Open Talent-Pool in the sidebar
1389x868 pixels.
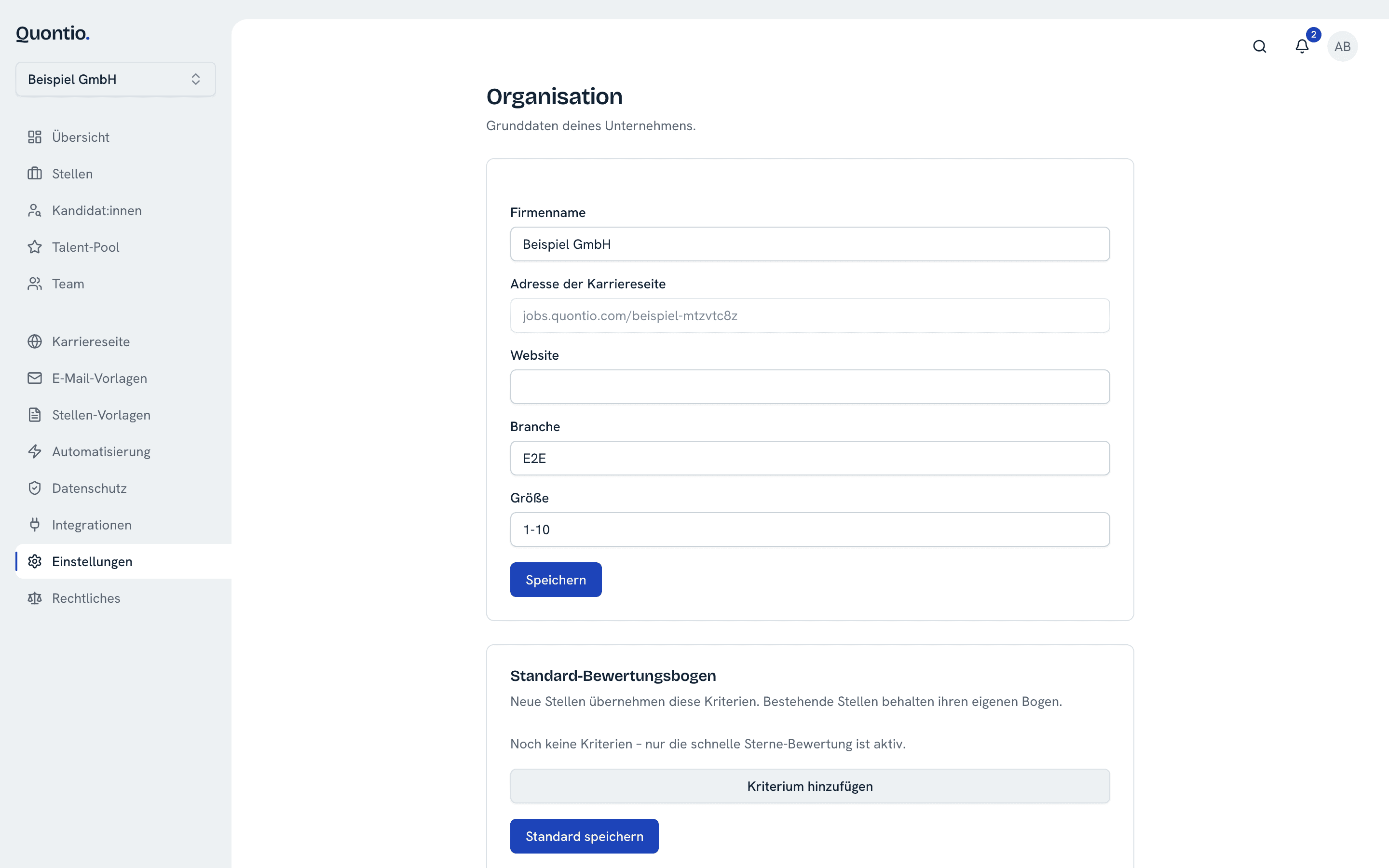tap(123, 247)
